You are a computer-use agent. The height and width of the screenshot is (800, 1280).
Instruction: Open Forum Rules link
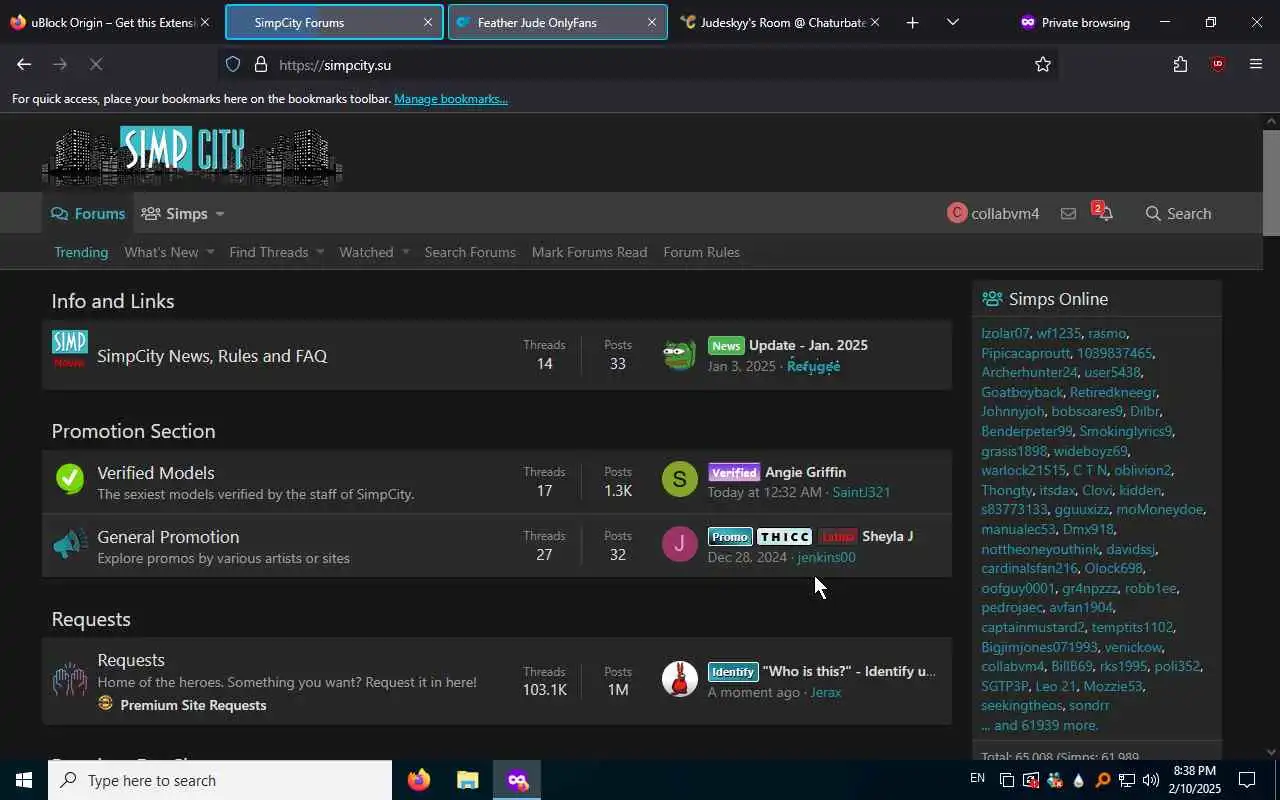(701, 252)
